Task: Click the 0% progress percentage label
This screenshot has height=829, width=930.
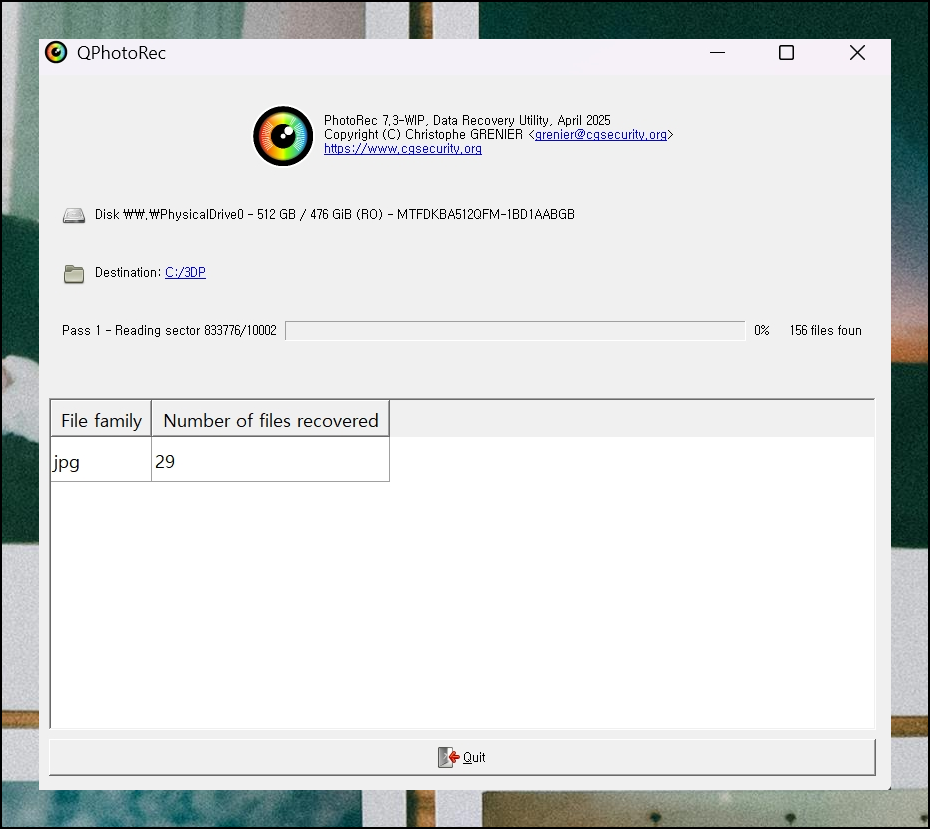Action: 762,330
